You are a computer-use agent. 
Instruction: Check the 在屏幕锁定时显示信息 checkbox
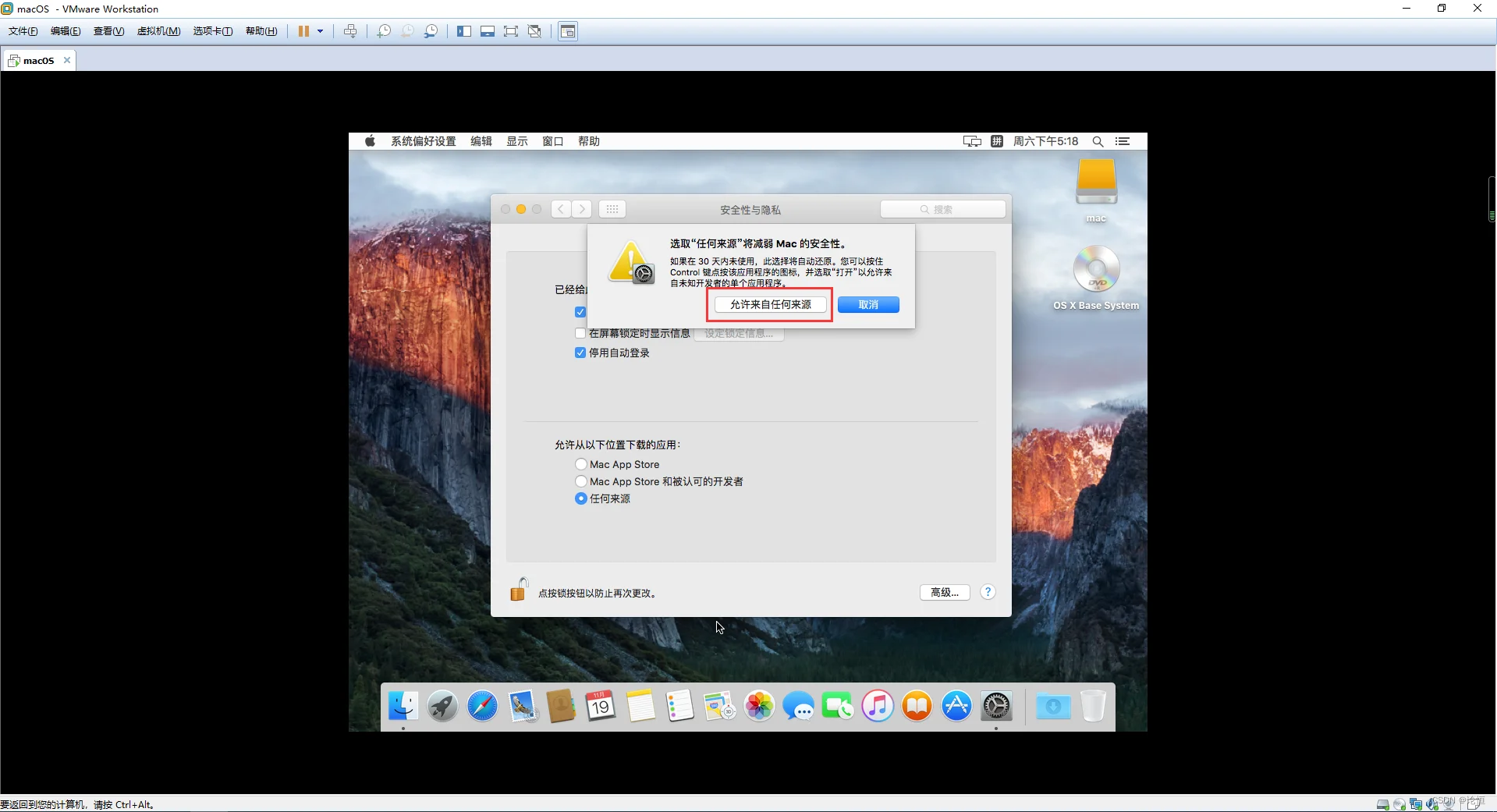tap(580, 332)
